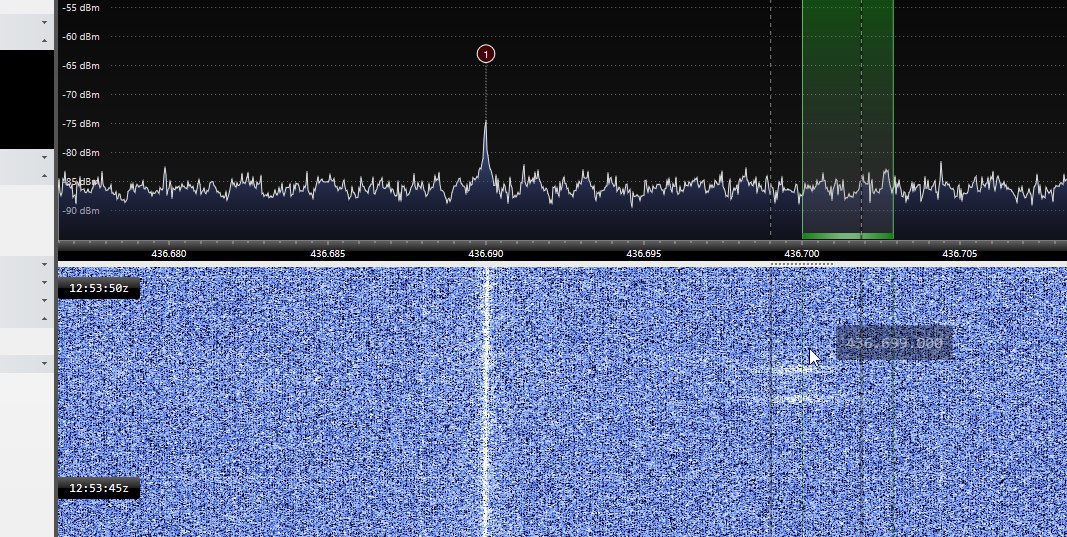The image size is (1067, 537).
Task: Click 436.705 on the frequency ruler
Action: [x=960, y=254]
